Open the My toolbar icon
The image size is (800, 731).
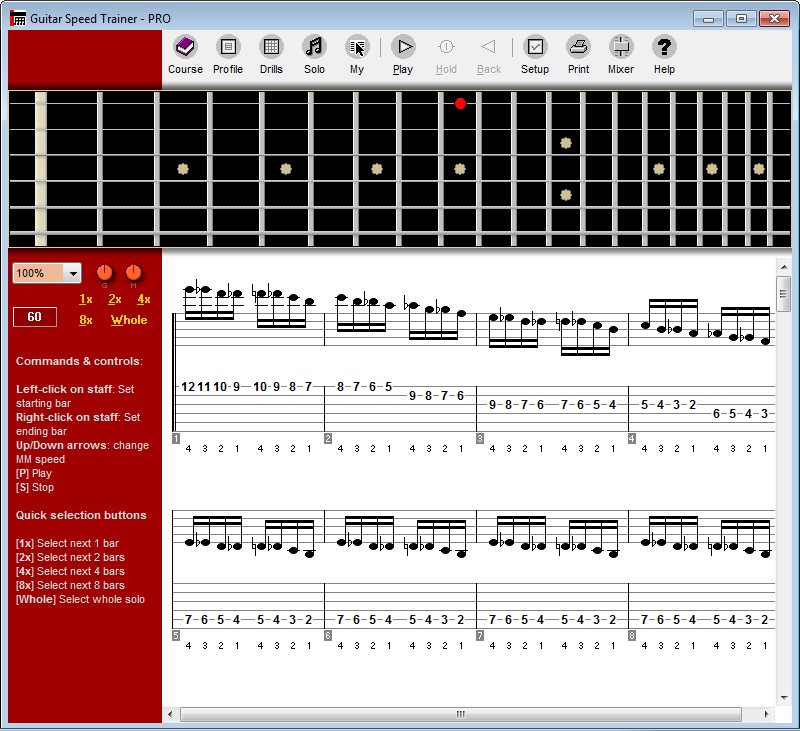pyautogui.click(x=357, y=47)
